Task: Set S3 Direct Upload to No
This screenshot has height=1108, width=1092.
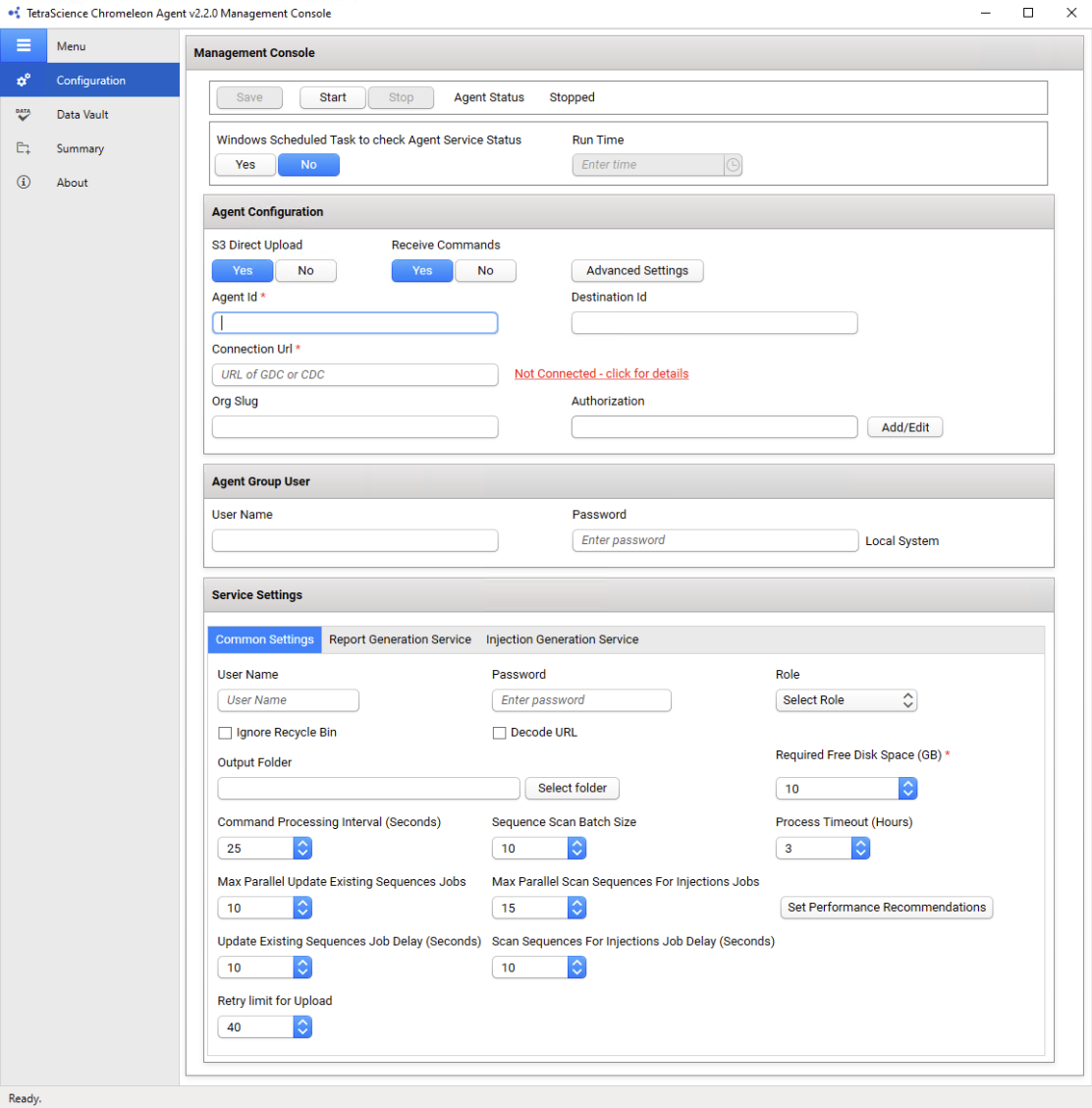Action: [305, 271]
